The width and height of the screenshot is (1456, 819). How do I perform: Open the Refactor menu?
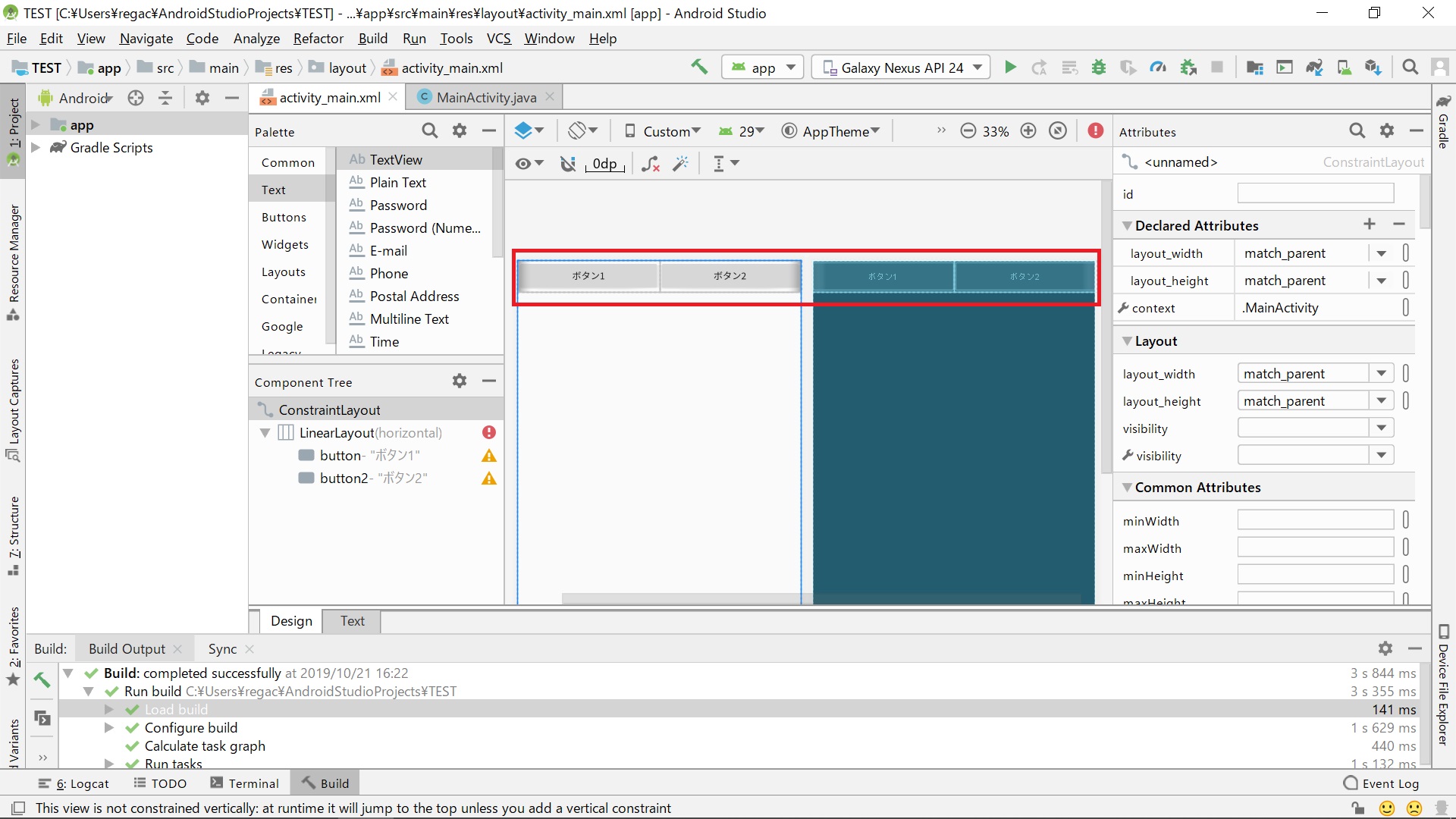point(318,39)
